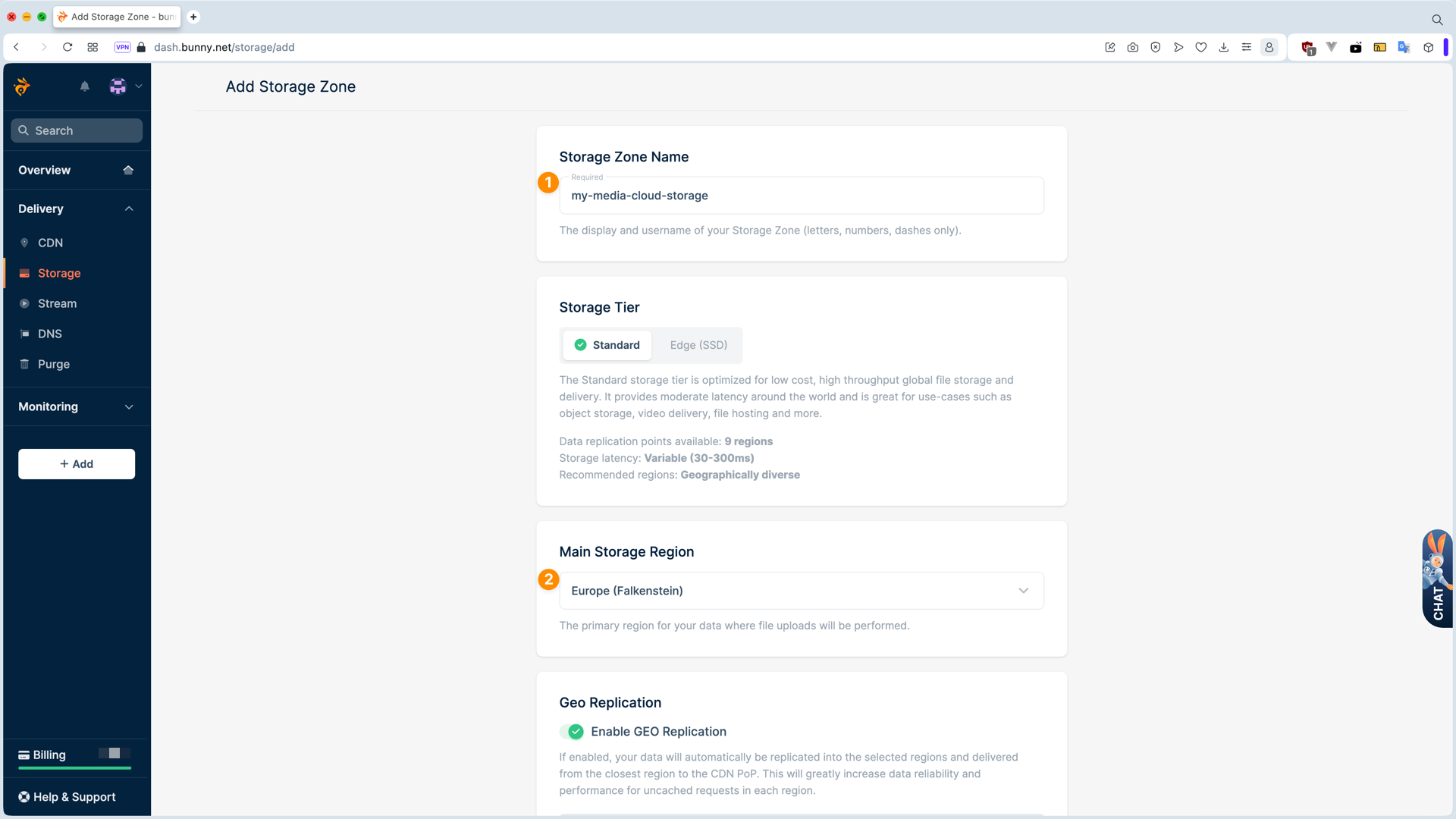The image size is (1456, 819).
Task: Open the bunny CHAT widget
Action: click(x=1438, y=579)
